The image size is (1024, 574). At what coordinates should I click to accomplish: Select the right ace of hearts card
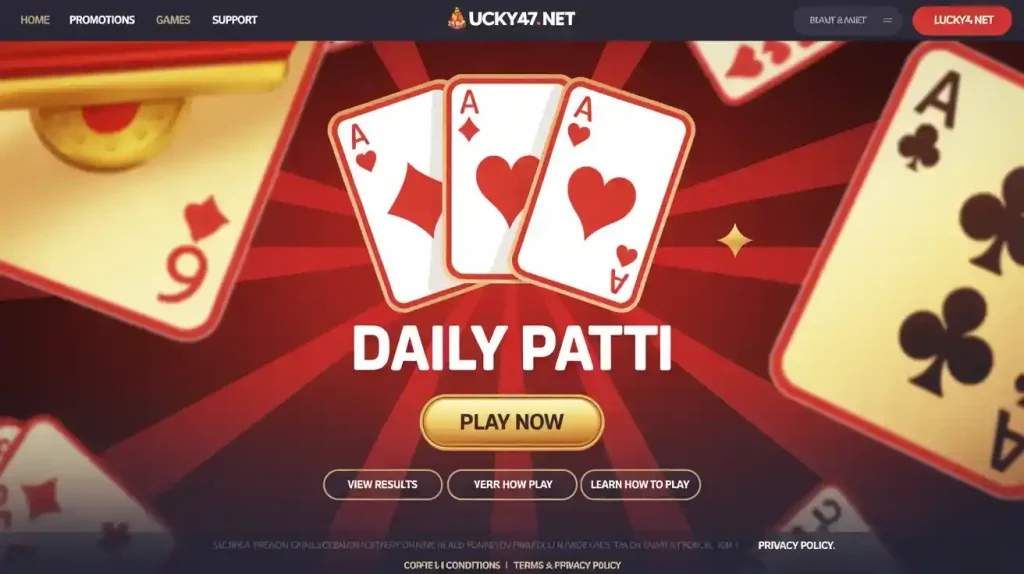(x=604, y=196)
